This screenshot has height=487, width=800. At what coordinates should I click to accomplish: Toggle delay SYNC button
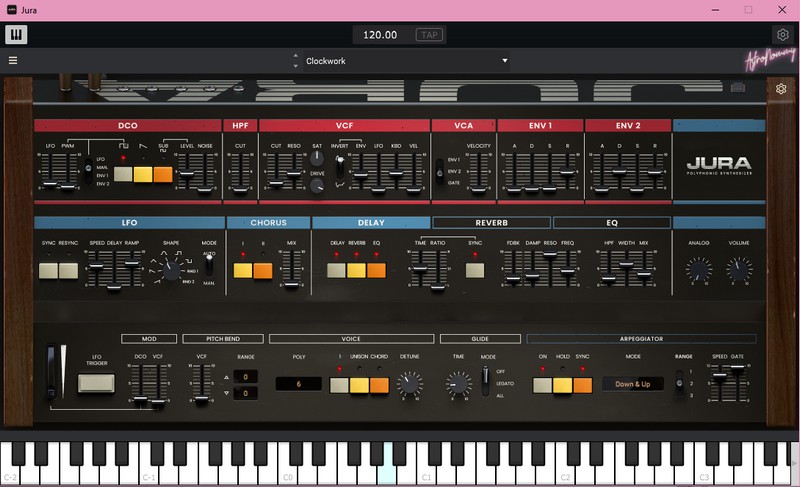(x=475, y=271)
